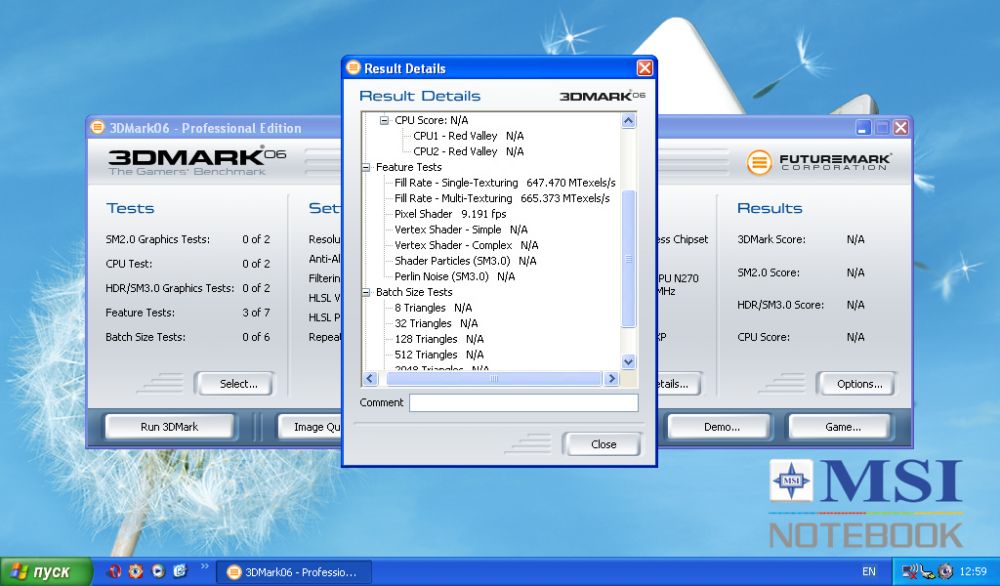Click the 12:59 system clock

pyautogui.click(x=973, y=571)
